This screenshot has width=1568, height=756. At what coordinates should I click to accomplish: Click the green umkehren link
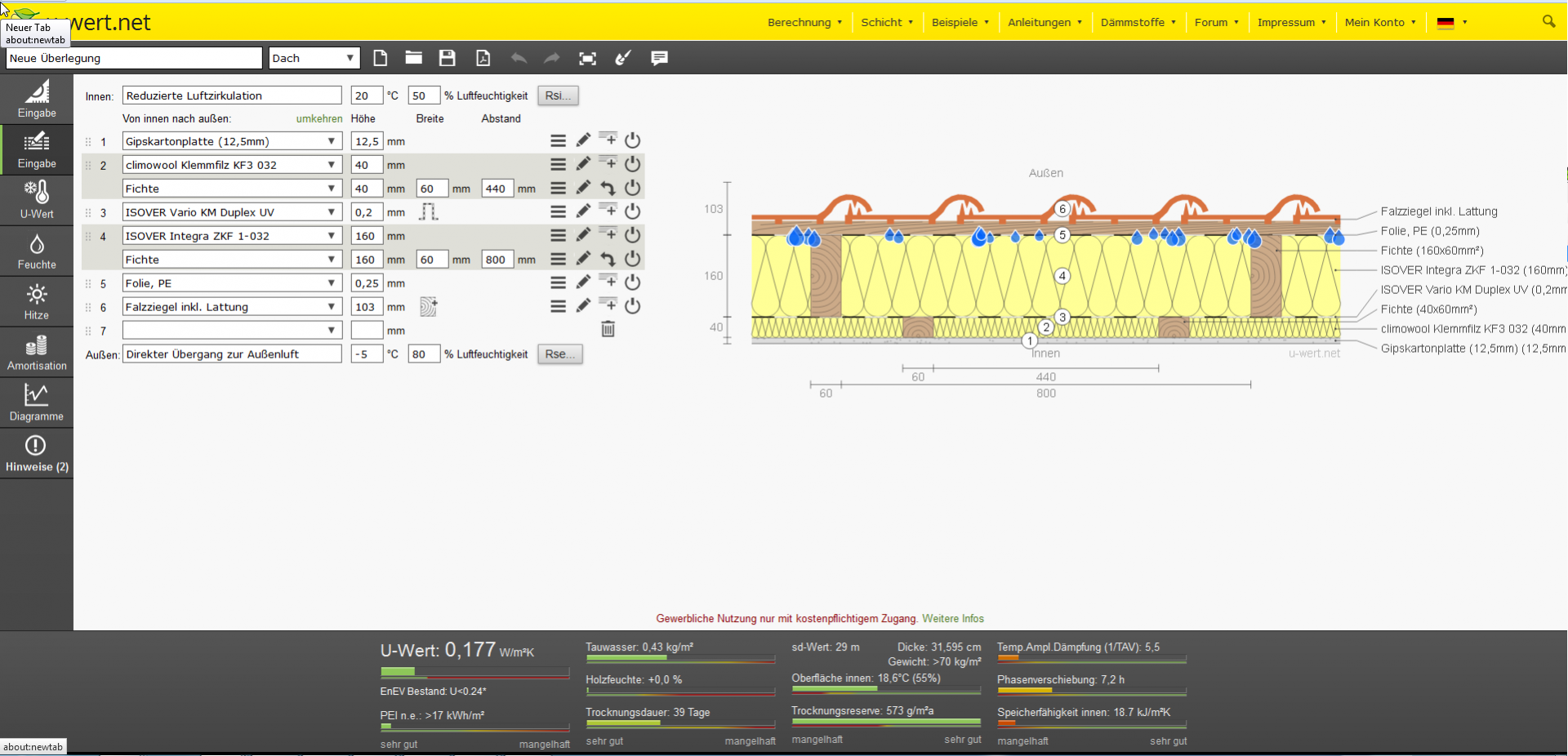click(319, 118)
